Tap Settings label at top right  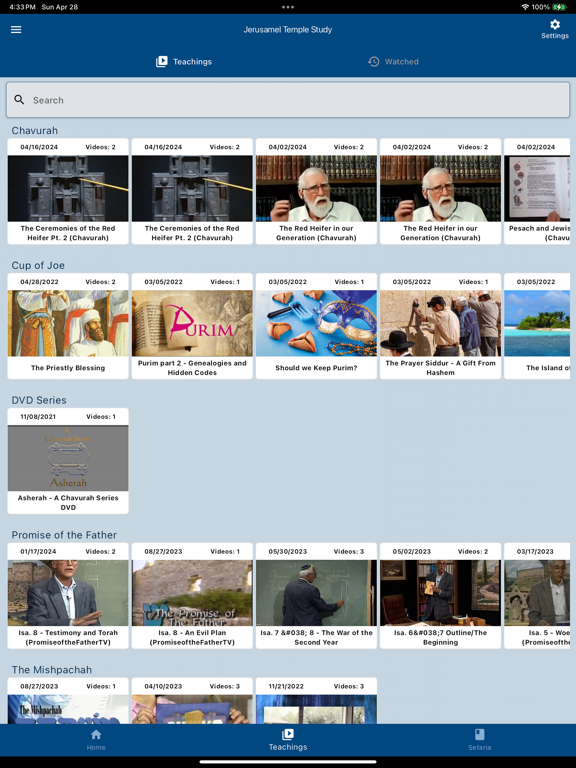tap(555, 36)
